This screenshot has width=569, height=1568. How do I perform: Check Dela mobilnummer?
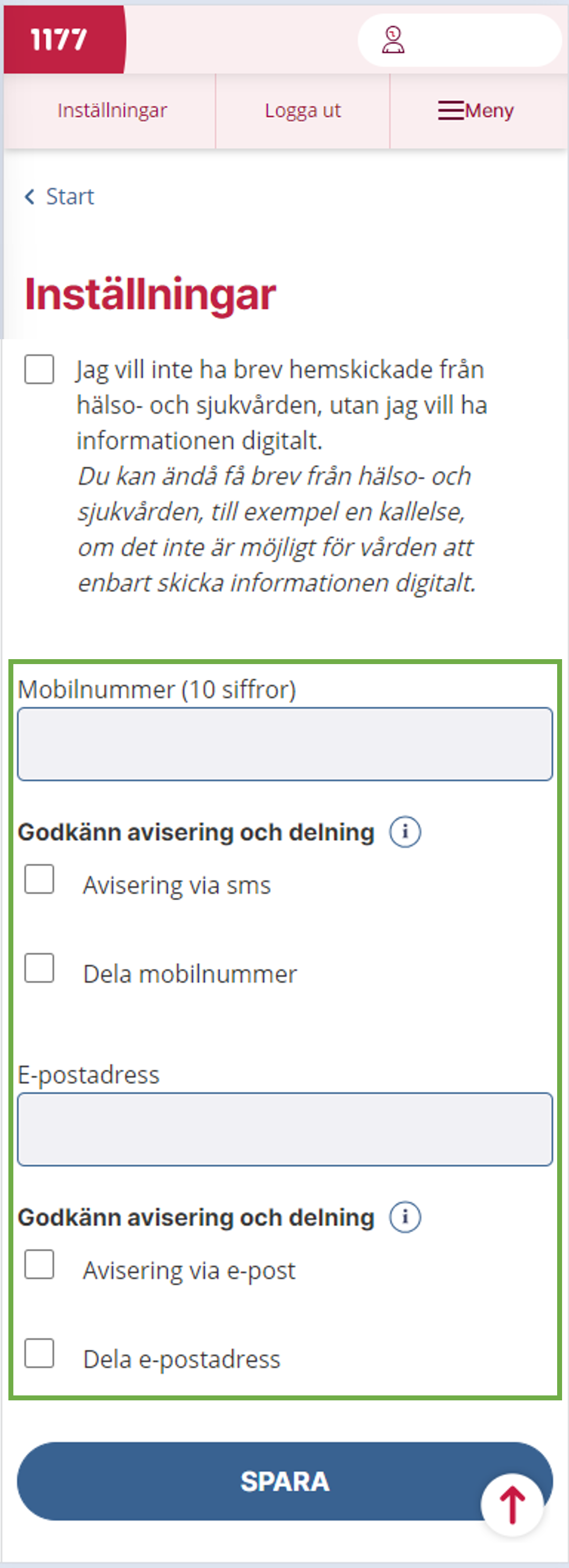pyautogui.click(x=40, y=968)
